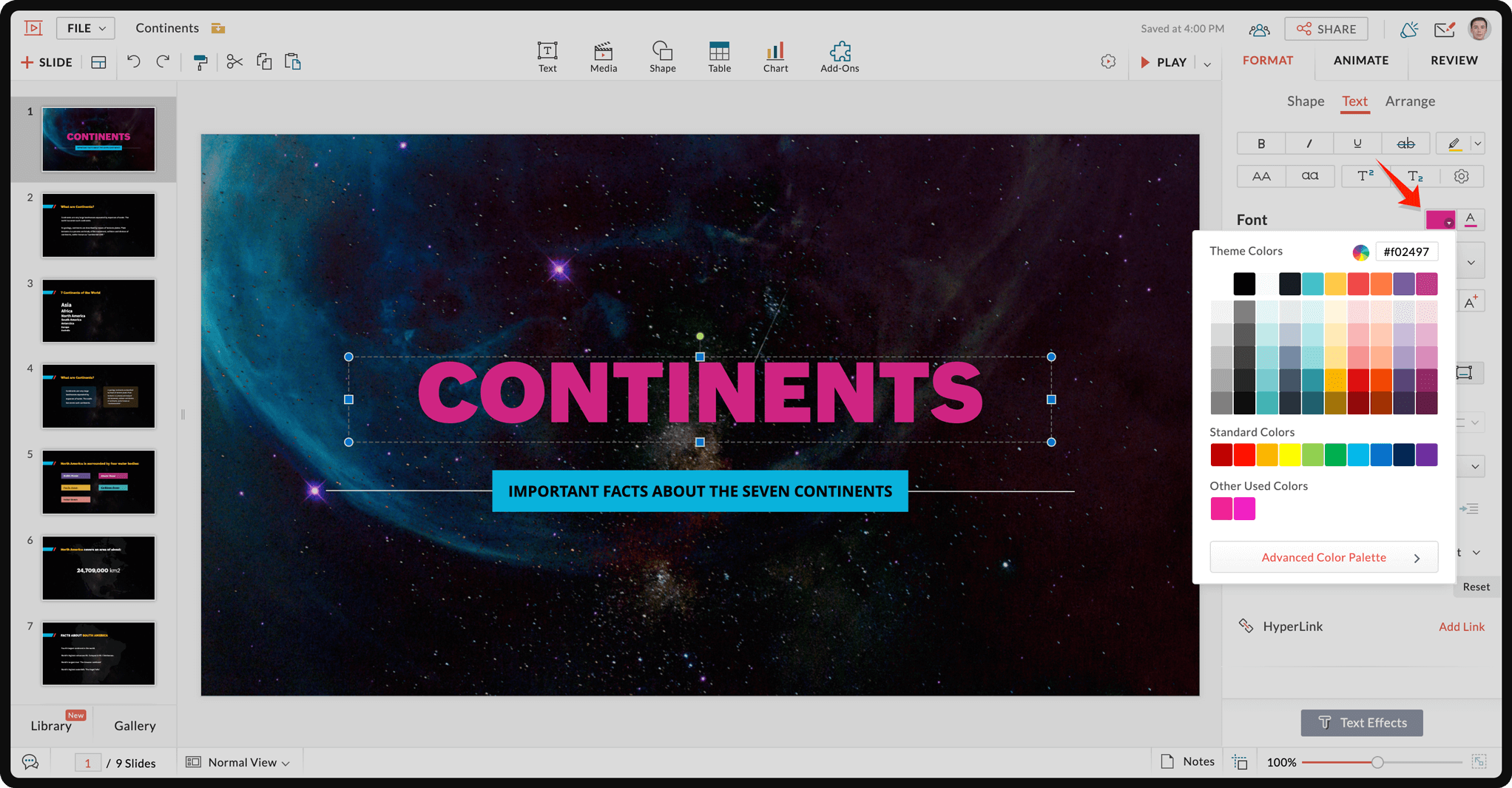The image size is (1512, 788).
Task: Toggle italic formatting
Action: click(1309, 144)
